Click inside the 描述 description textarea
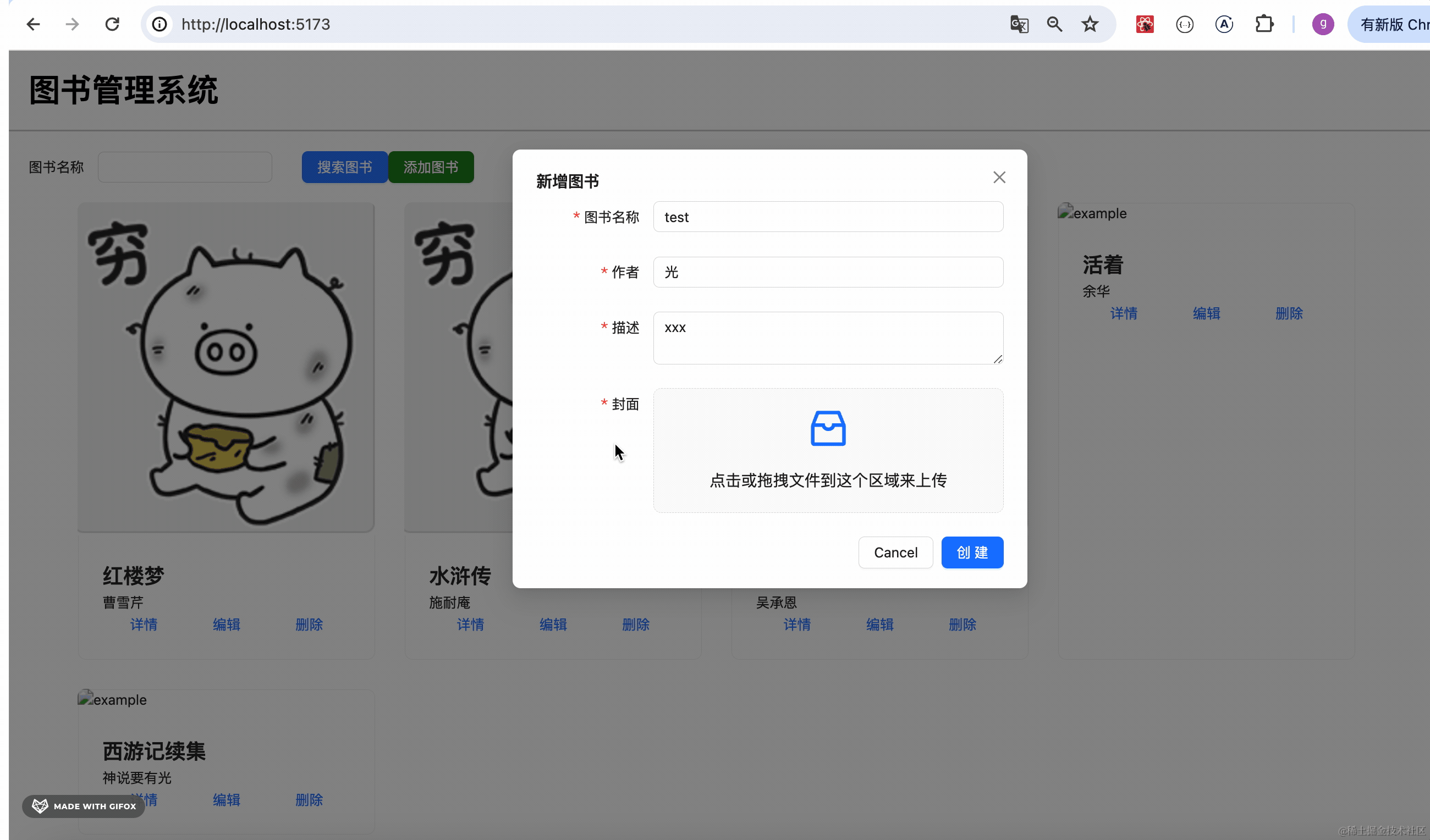This screenshot has width=1430, height=840. pyautogui.click(x=827, y=338)
